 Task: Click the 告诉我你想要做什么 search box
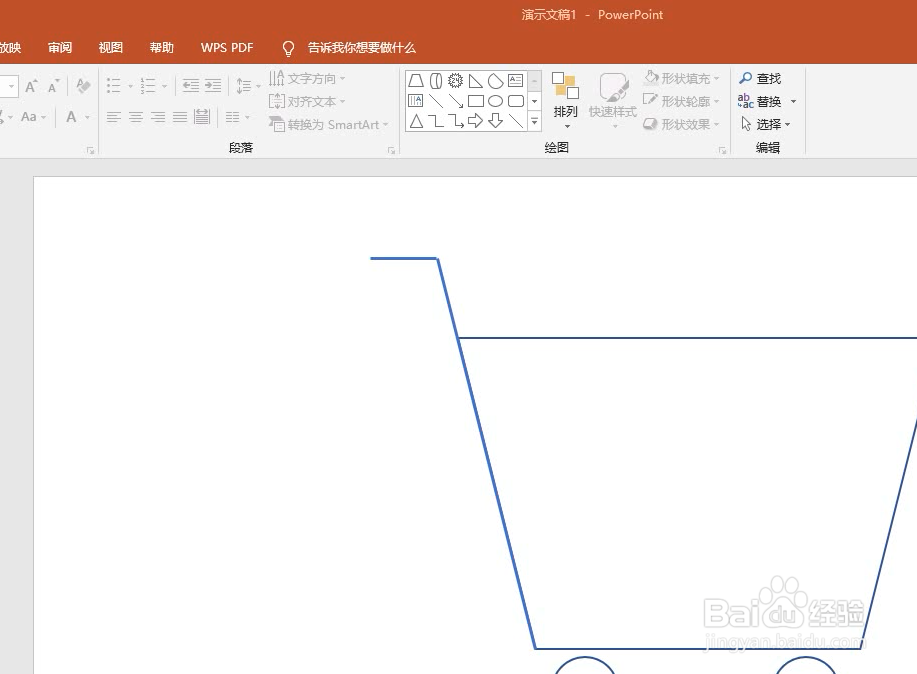[x=361, y=47]
